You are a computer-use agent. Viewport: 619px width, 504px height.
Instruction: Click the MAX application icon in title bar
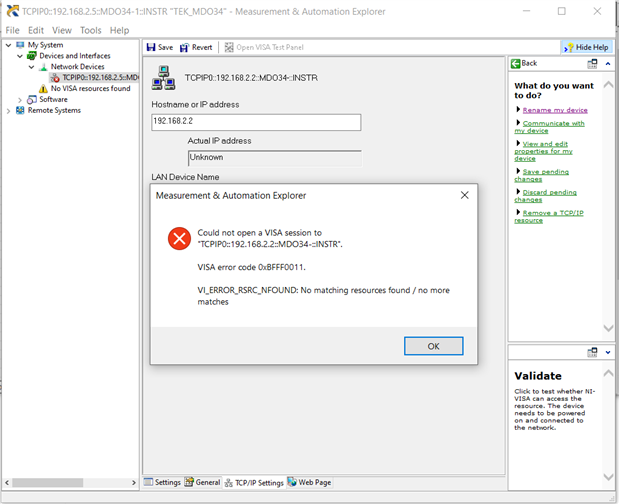point(13,11)
